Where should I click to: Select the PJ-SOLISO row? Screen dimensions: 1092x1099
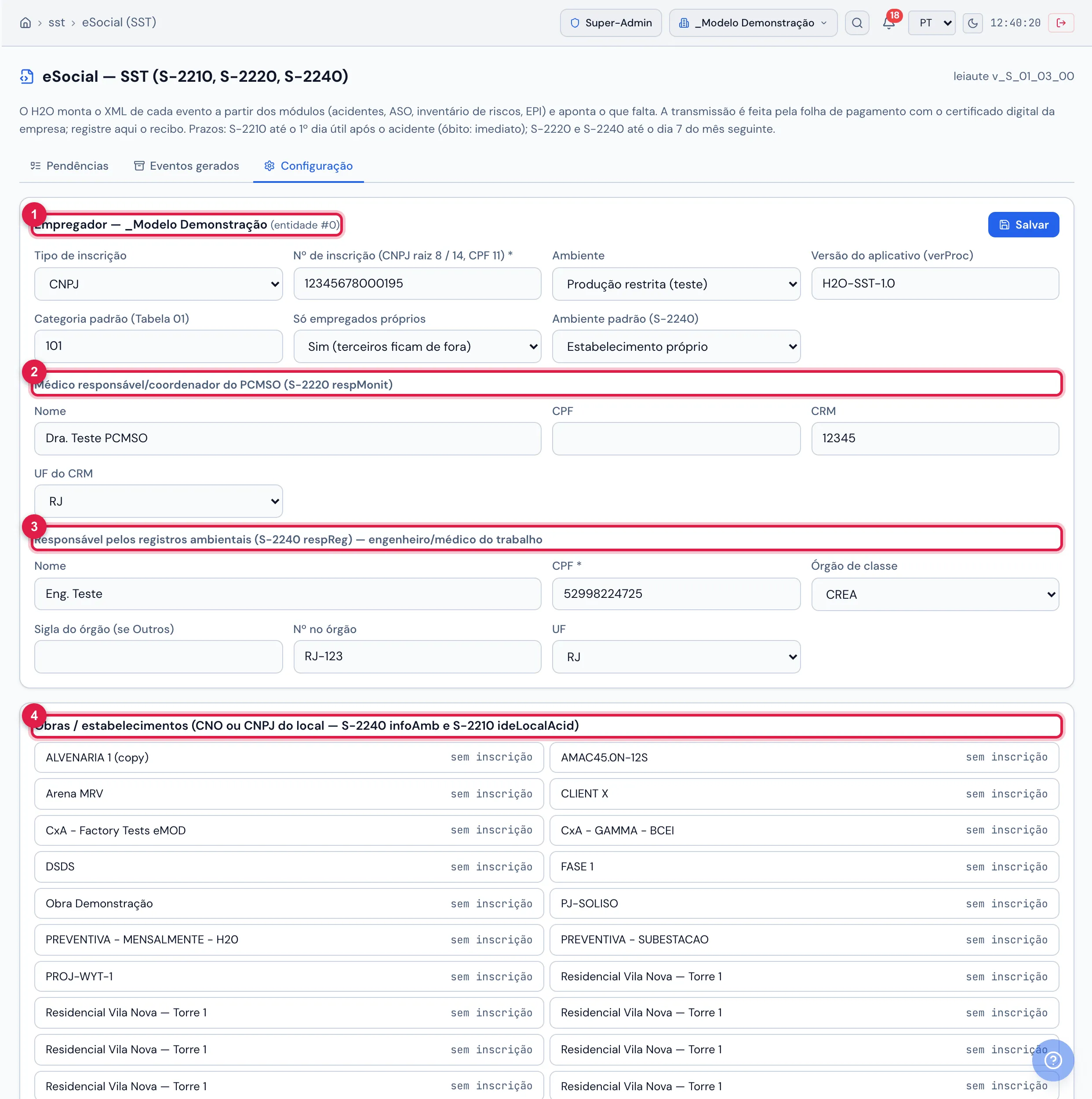click(804, 903)
